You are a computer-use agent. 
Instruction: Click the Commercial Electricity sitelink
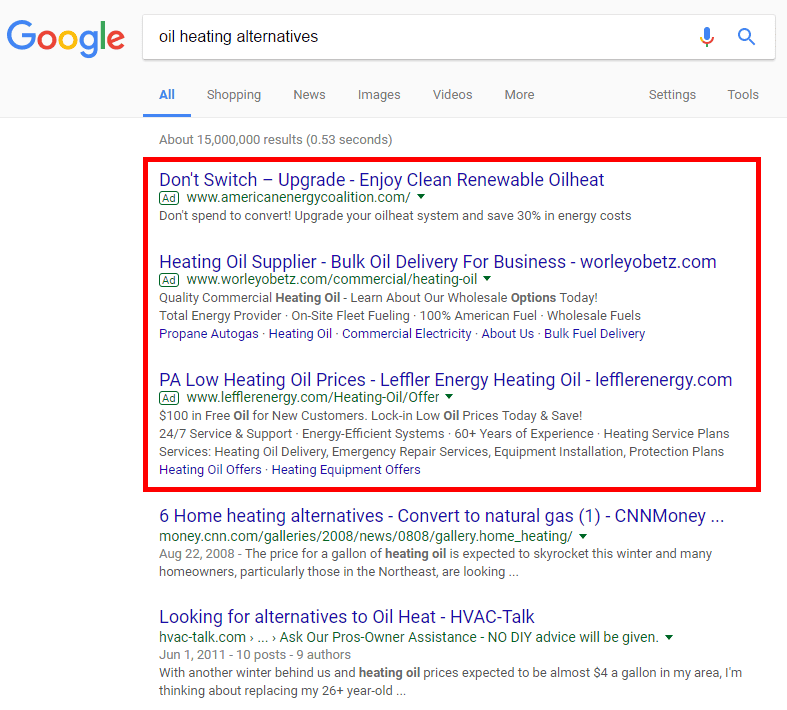[407, 334]
